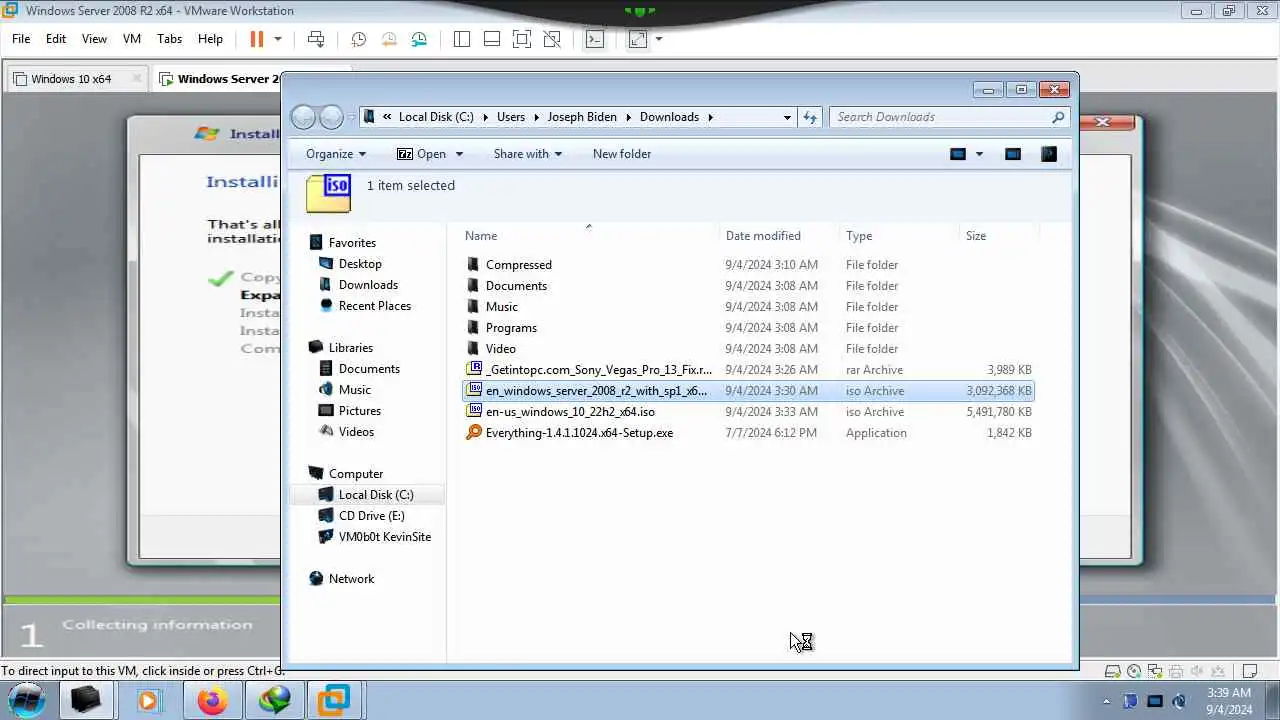This screenshot has height=720, width=1280.
Task: Open the Organize dropdown menu
Action: (336, 154)
